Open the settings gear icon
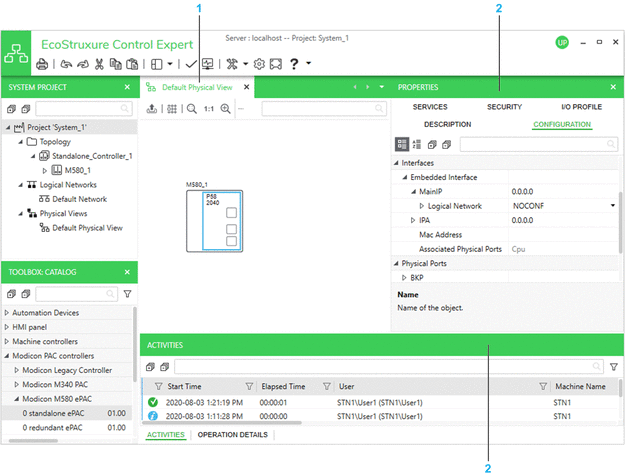Screen dimensions: 626x476 [x=259, y=64]
